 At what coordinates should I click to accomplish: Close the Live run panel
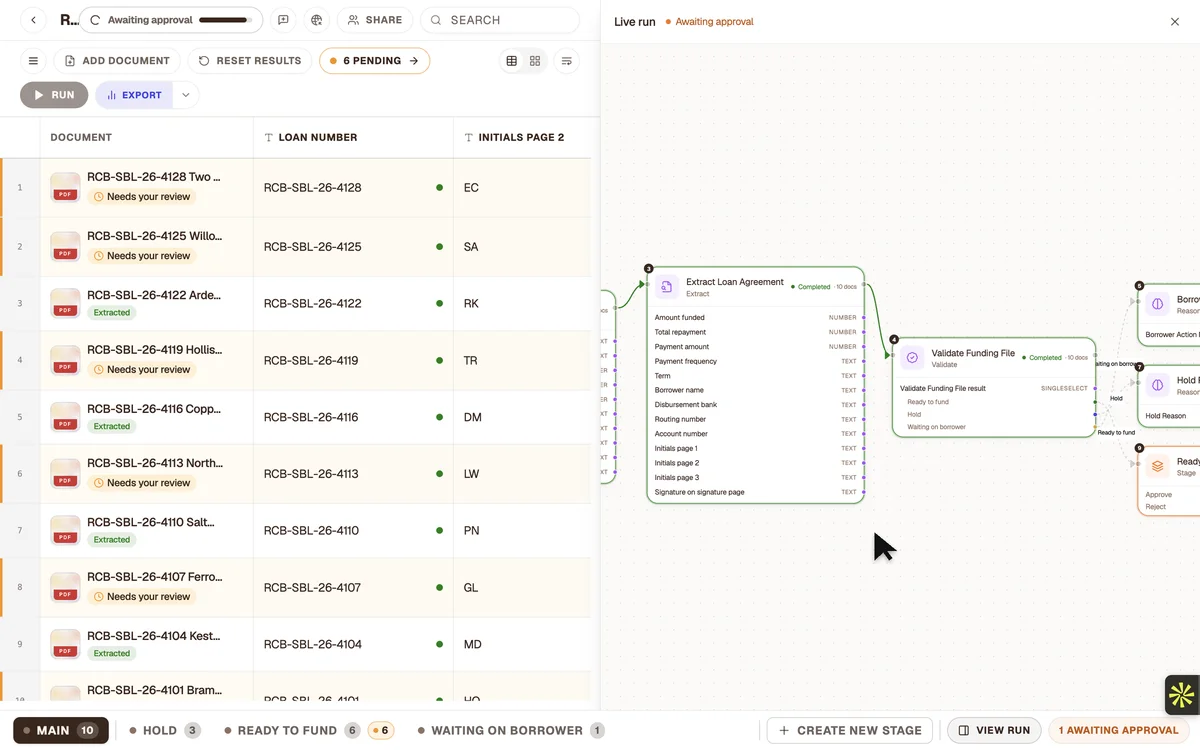pyautogui.click(x=1175, y=21)
